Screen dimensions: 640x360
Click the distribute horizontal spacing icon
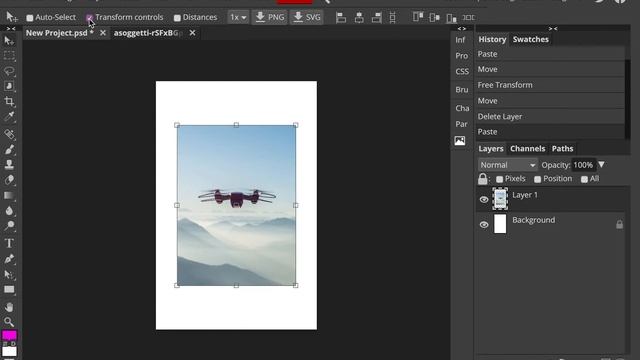pyautogui.click(x=468, y=18)
